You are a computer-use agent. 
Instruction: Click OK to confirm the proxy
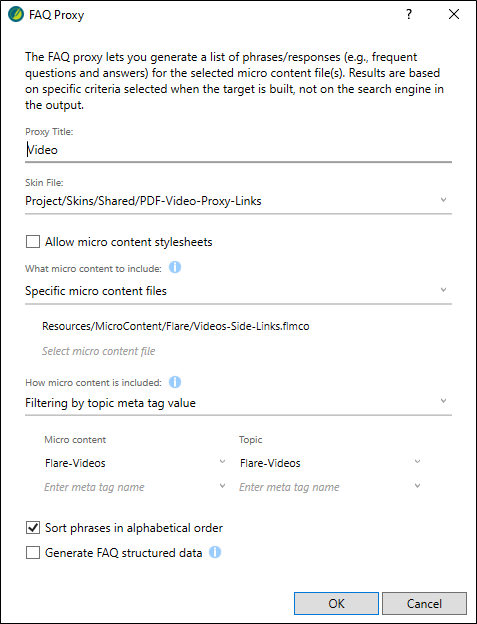pos(336,603)
